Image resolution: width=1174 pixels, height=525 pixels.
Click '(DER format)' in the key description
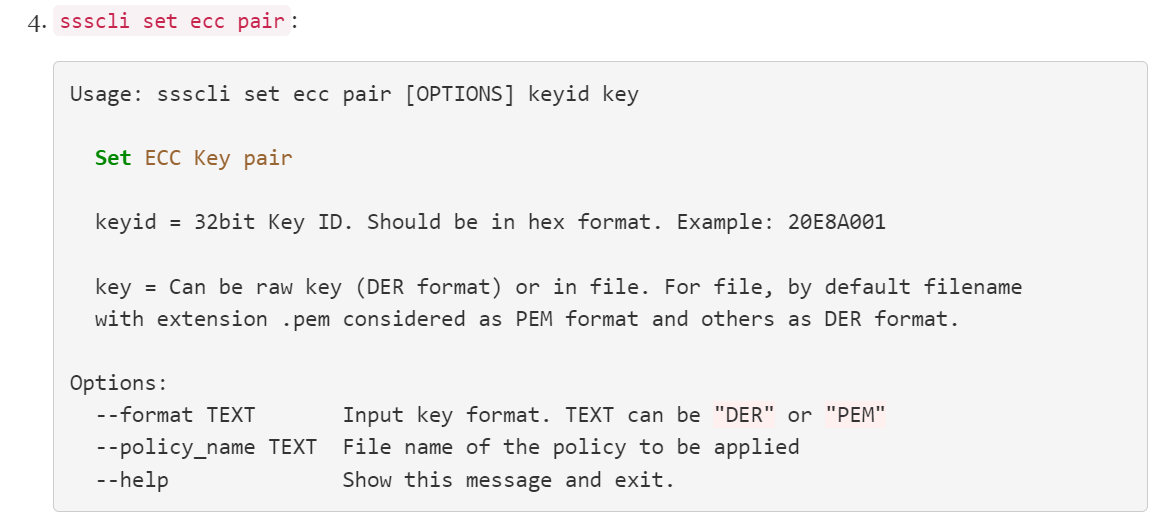tap(428, 287)
